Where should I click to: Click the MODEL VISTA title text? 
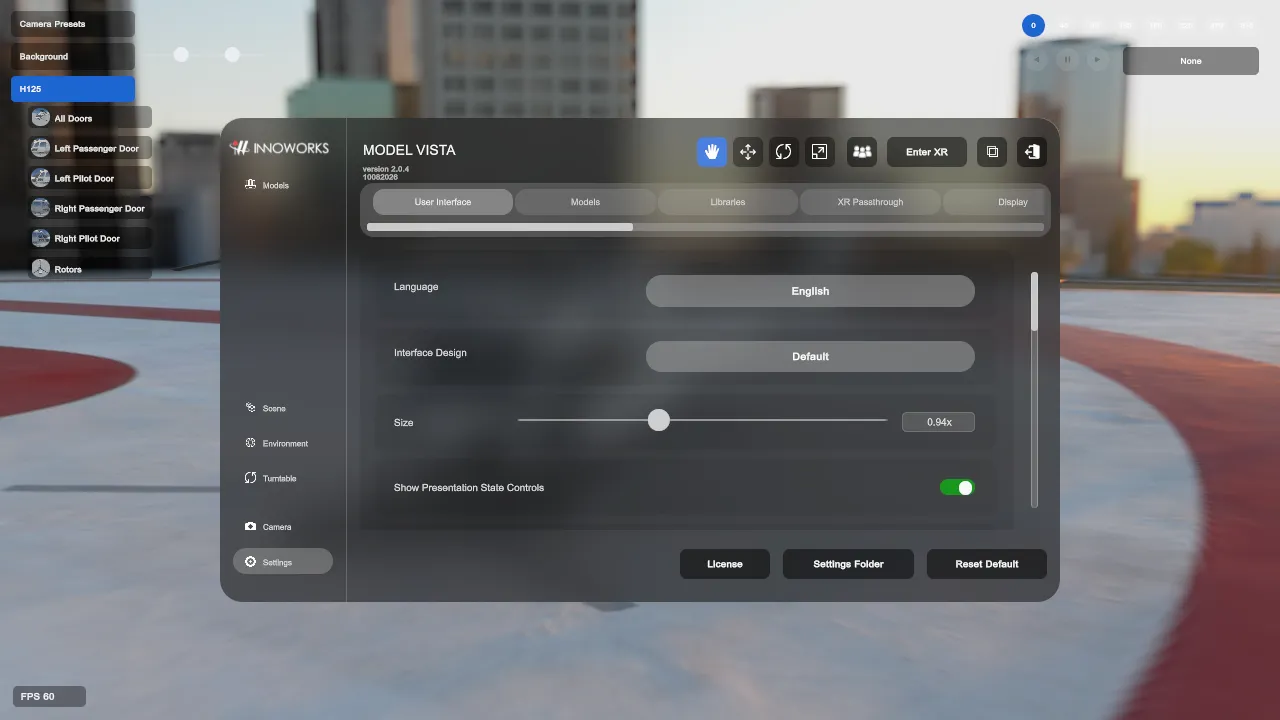pyautogui.click(x=409, y=150)
